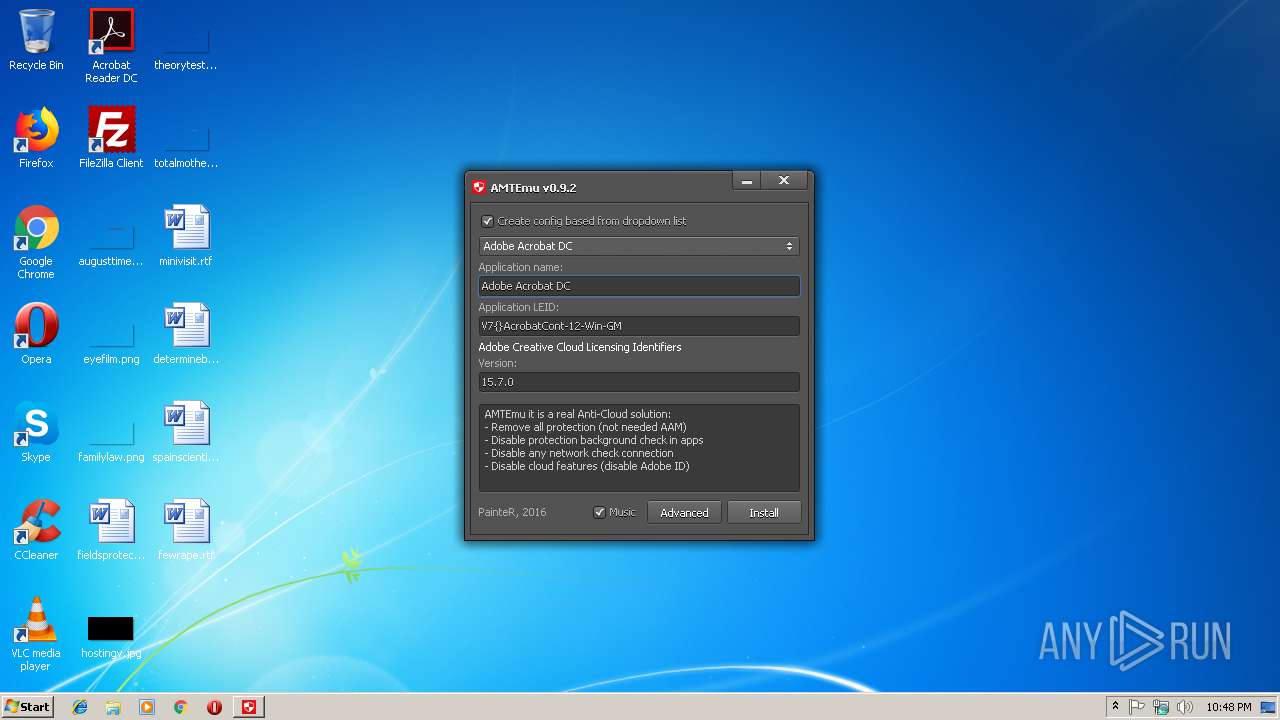Click the Application LEID input field

click(639, 326)
